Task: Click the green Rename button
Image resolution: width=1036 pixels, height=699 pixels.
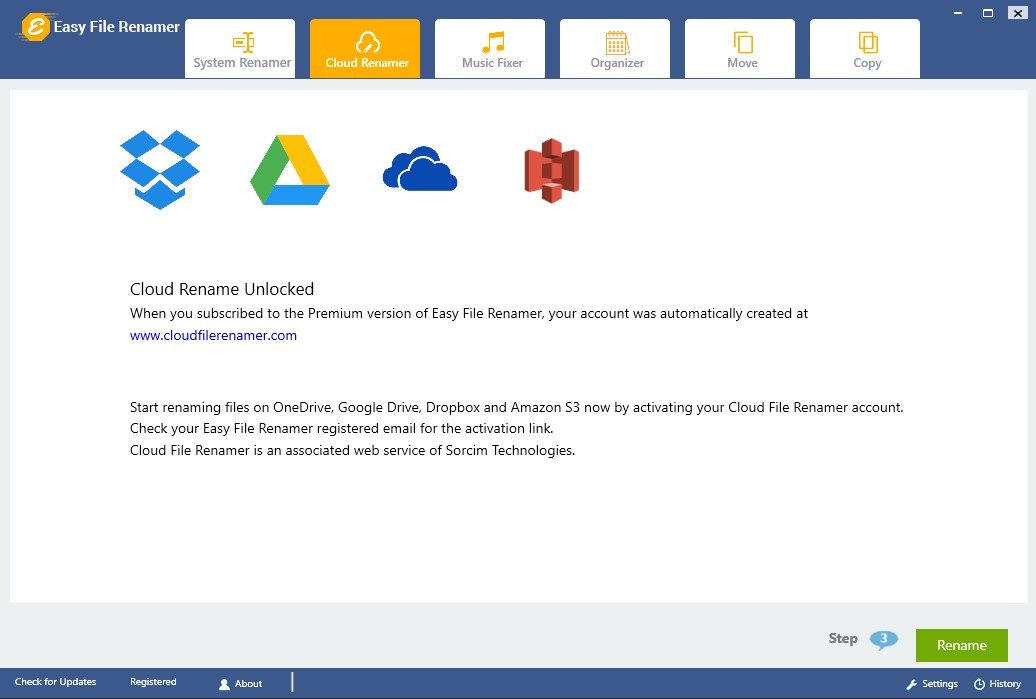Action: (961, 645)
